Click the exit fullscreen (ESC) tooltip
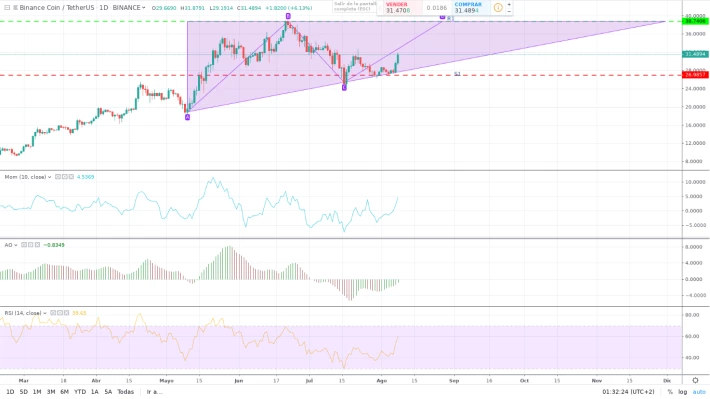The image size is (710, 399). click(355, 6)
